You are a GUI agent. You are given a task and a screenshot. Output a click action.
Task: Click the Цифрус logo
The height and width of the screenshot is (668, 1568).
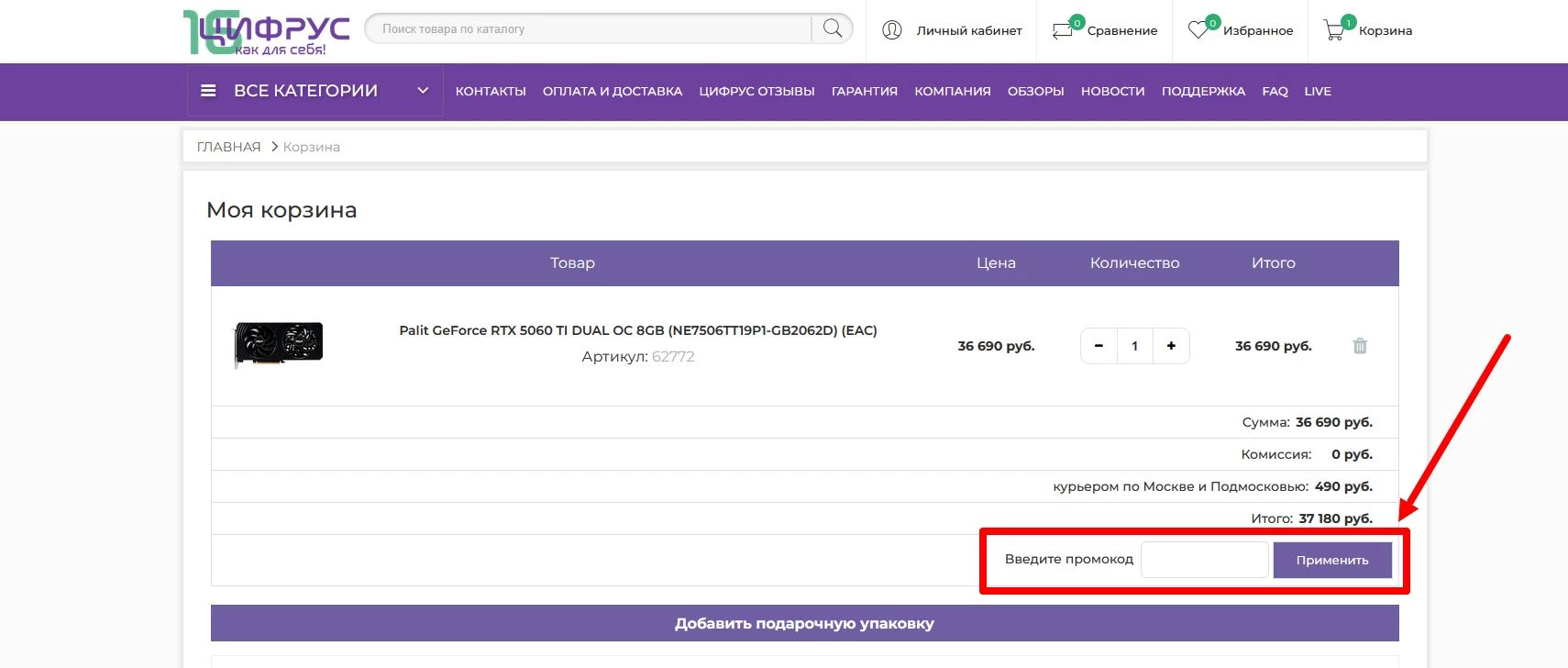tap(266, 32)
